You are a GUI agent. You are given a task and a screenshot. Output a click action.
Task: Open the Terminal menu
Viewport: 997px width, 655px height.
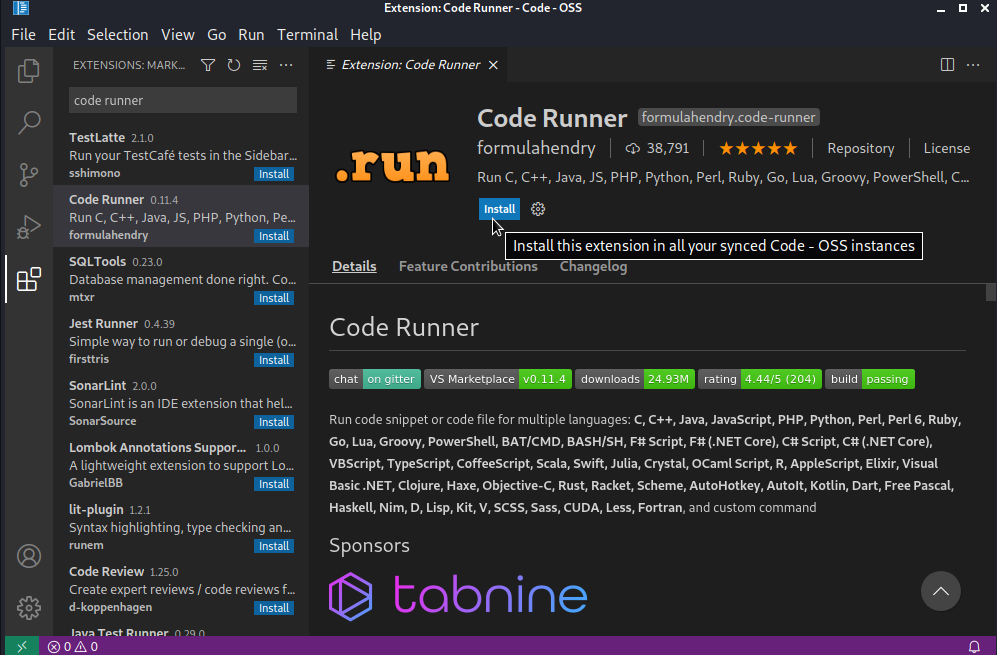[307, 35]
